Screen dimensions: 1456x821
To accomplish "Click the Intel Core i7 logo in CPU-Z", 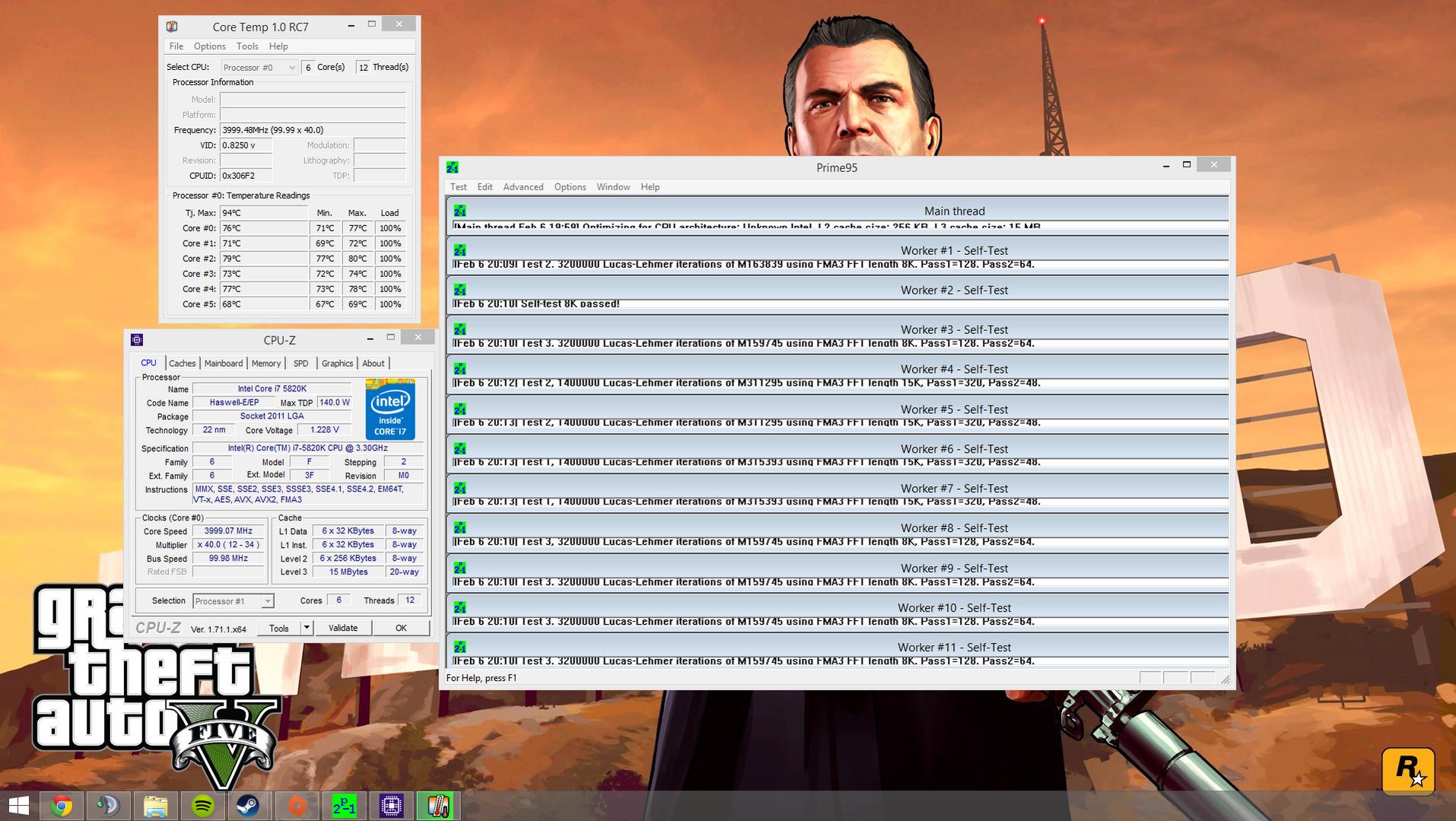I will tap(390, 409).
